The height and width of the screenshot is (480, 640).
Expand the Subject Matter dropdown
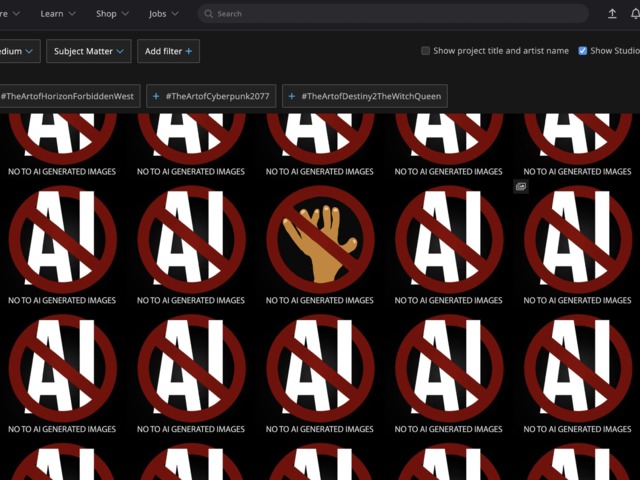[89, 51]
